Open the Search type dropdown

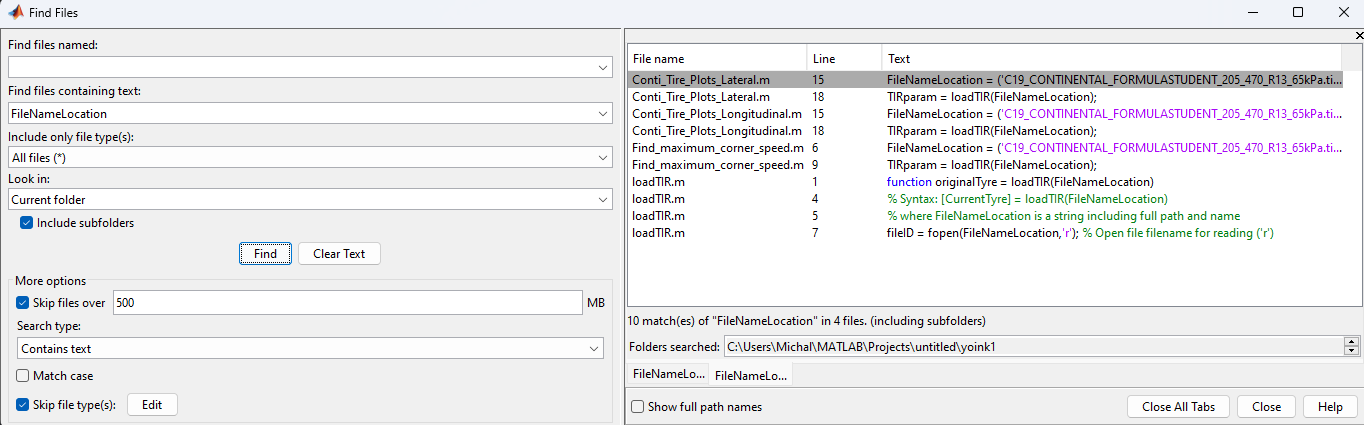[594, 349]
